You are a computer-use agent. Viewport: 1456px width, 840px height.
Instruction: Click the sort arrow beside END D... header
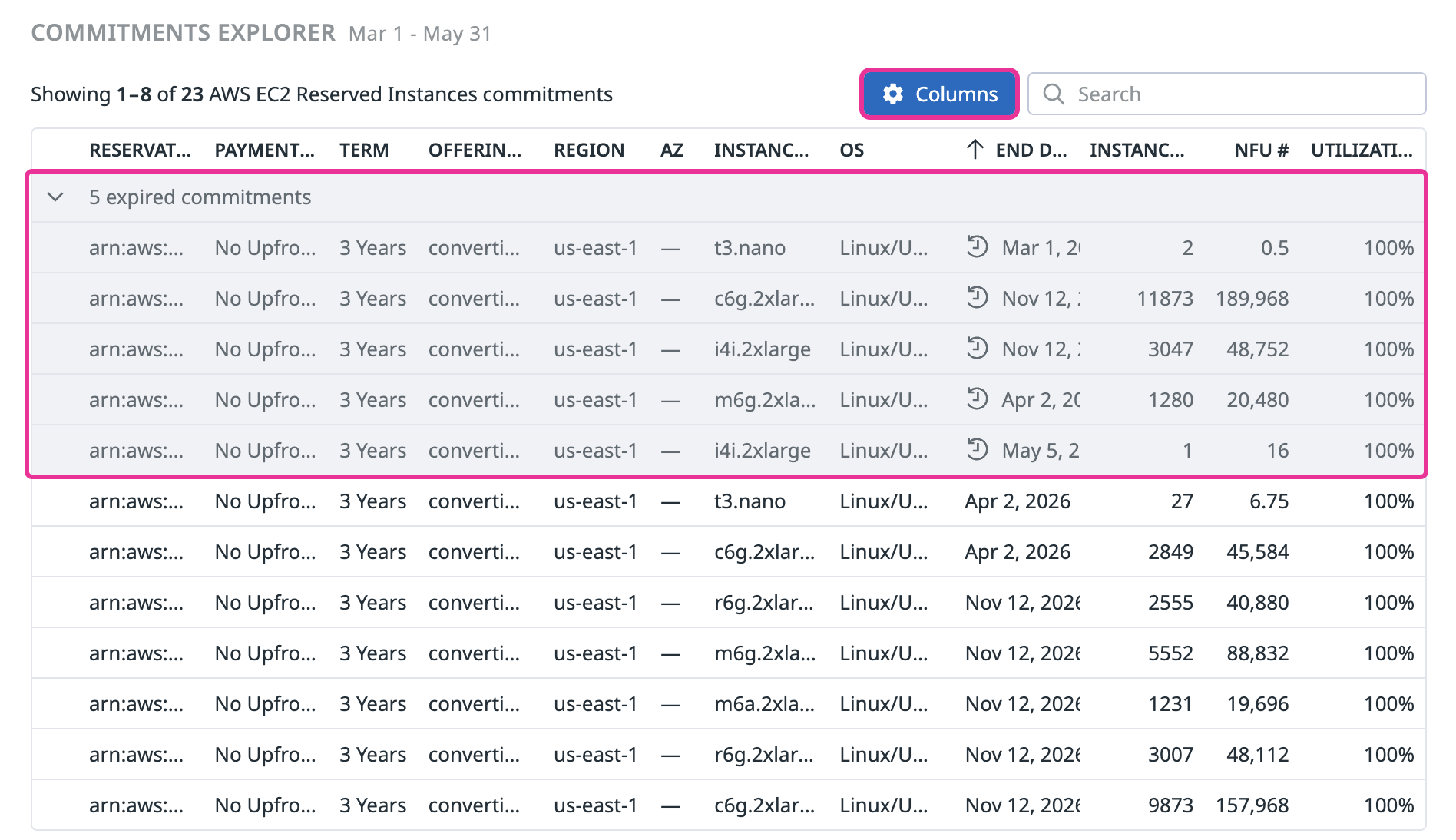coord(975,149)
